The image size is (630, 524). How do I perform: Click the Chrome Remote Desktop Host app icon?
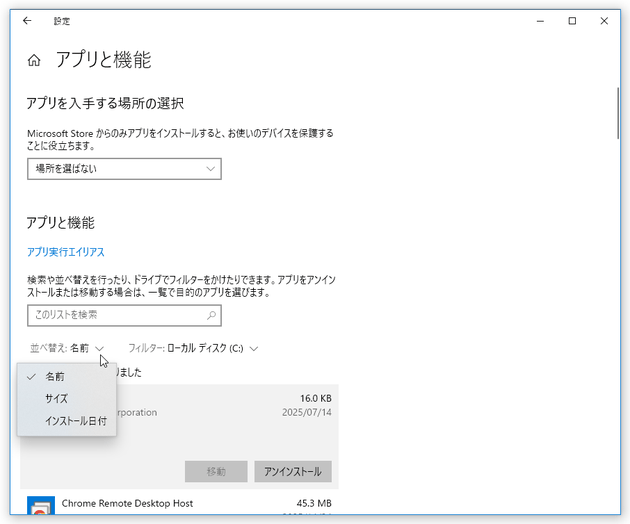[x=41, y=506]
